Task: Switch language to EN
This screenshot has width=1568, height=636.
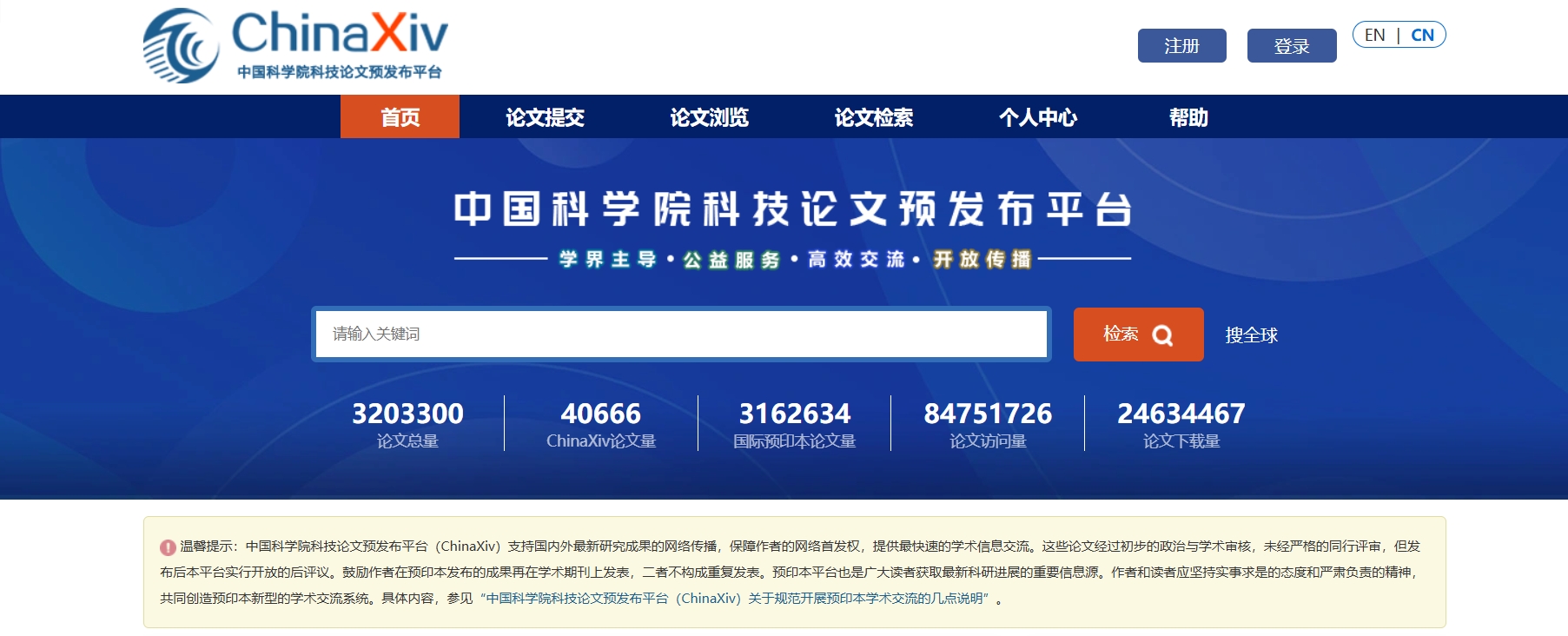Action: coord(1374,35)
